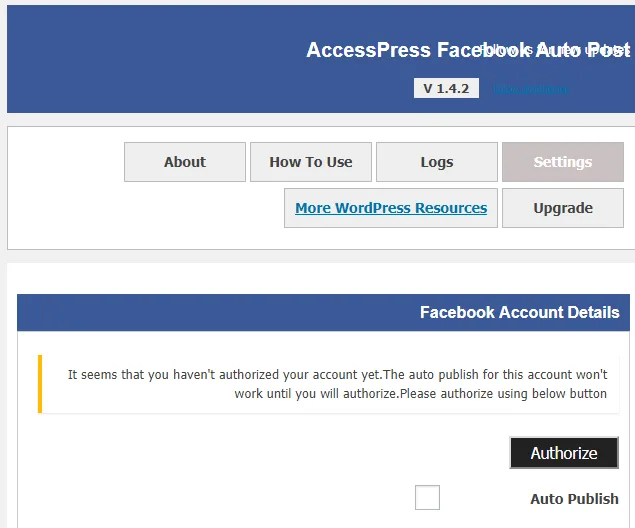Image resolution: width=635 pixels, height=528 pixels.
Task: Select the Settings tab
Action: pyautogui.click(x=563, y=162)
